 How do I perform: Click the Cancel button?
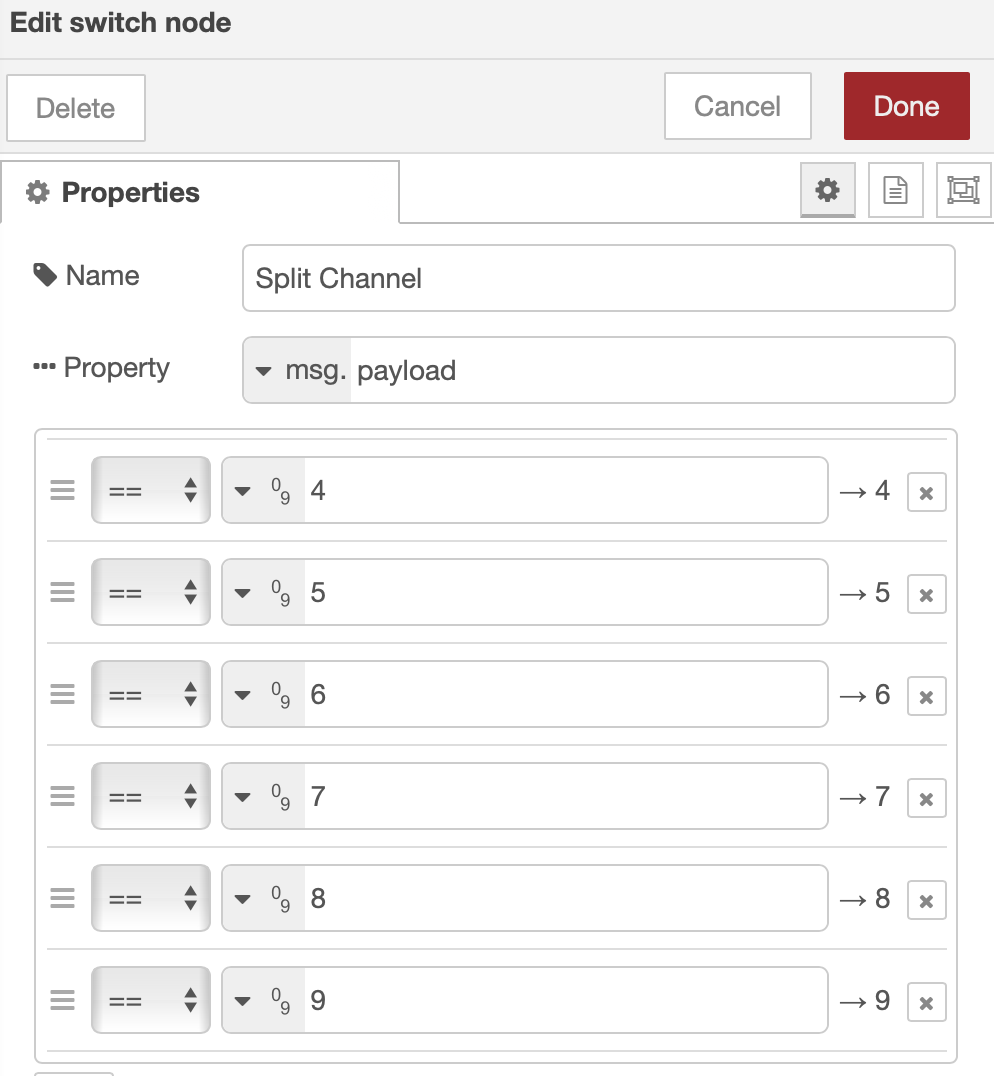click(x=737, y=107)
